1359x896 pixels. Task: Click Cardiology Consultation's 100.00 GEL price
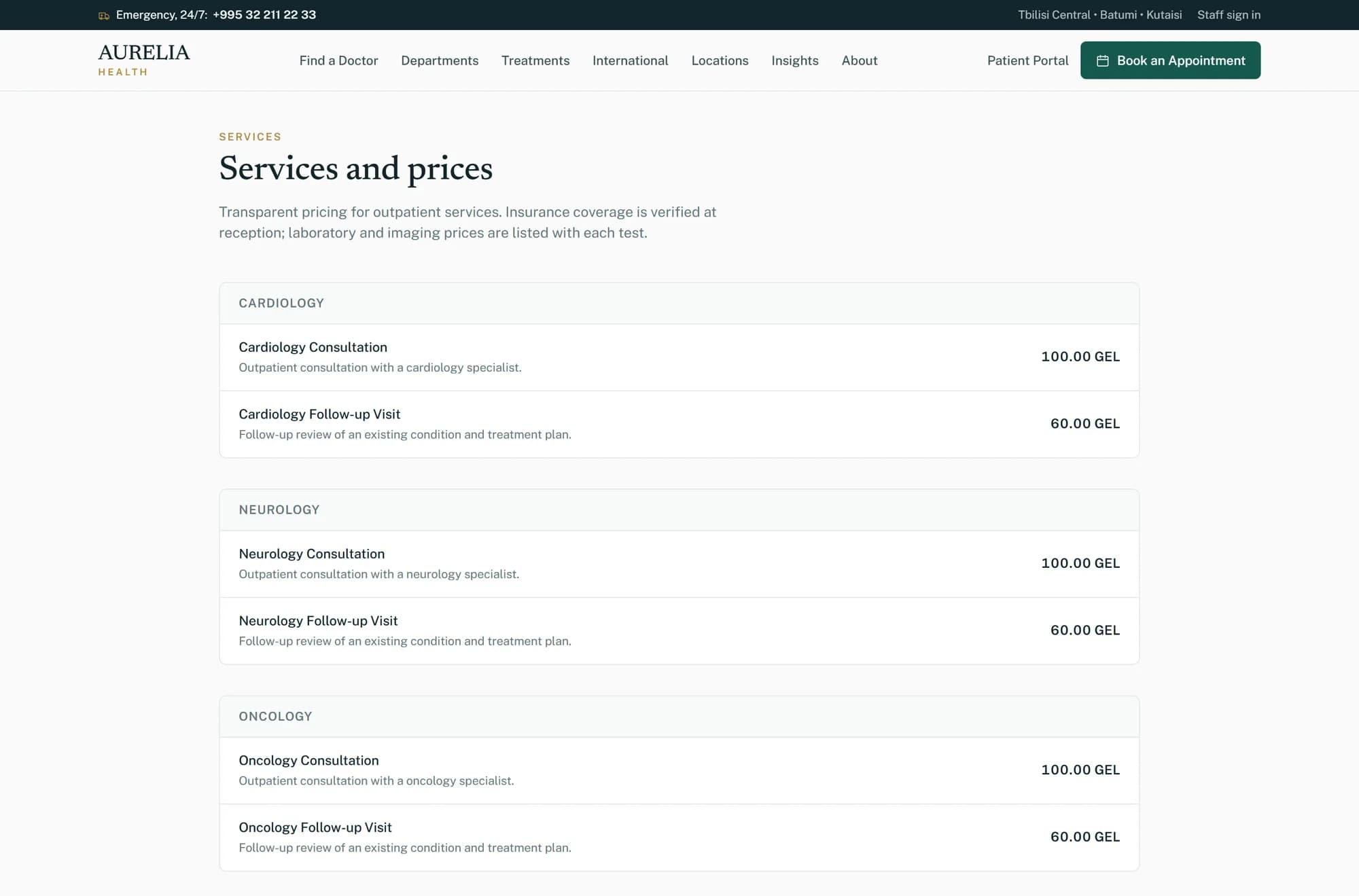tap(1080, 357)
